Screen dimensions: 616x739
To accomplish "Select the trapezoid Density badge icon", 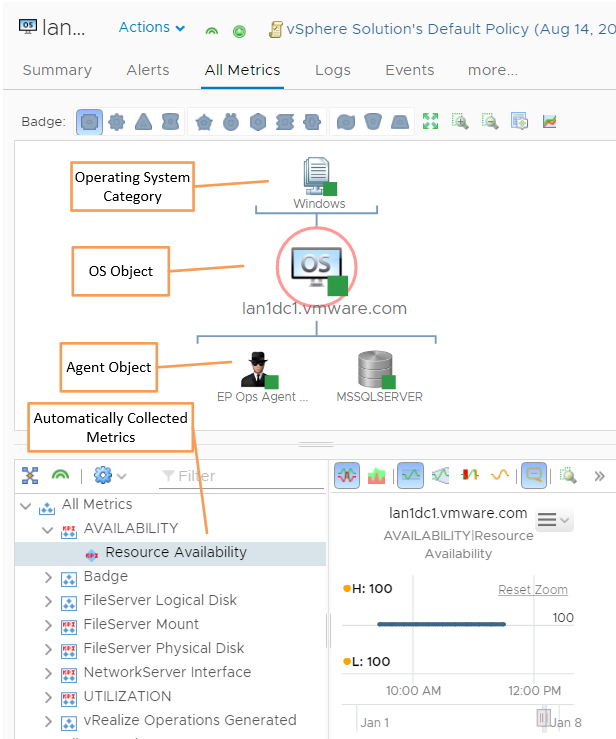I will point(400,122).
